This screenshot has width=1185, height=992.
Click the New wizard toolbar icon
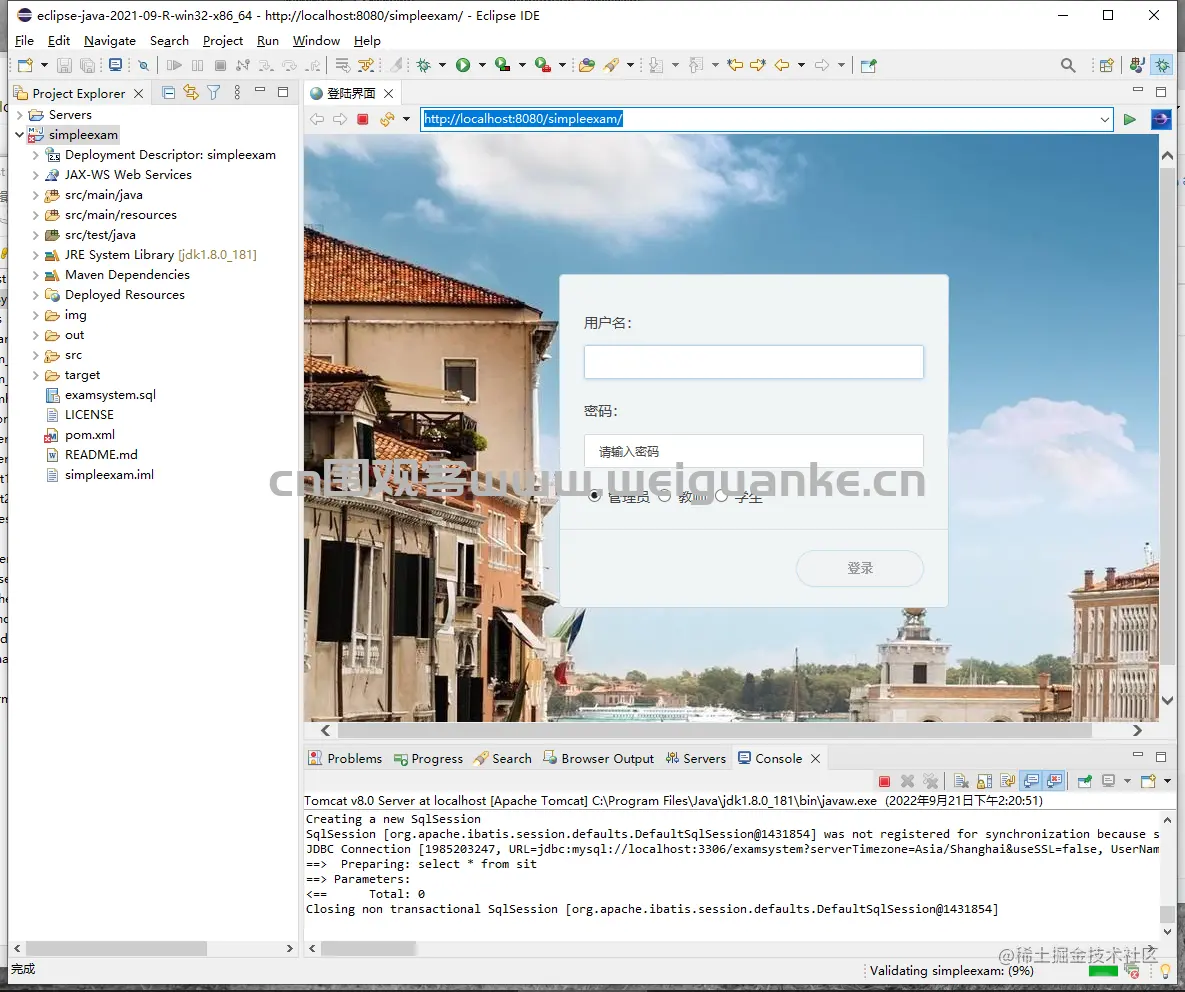point(25,66)
